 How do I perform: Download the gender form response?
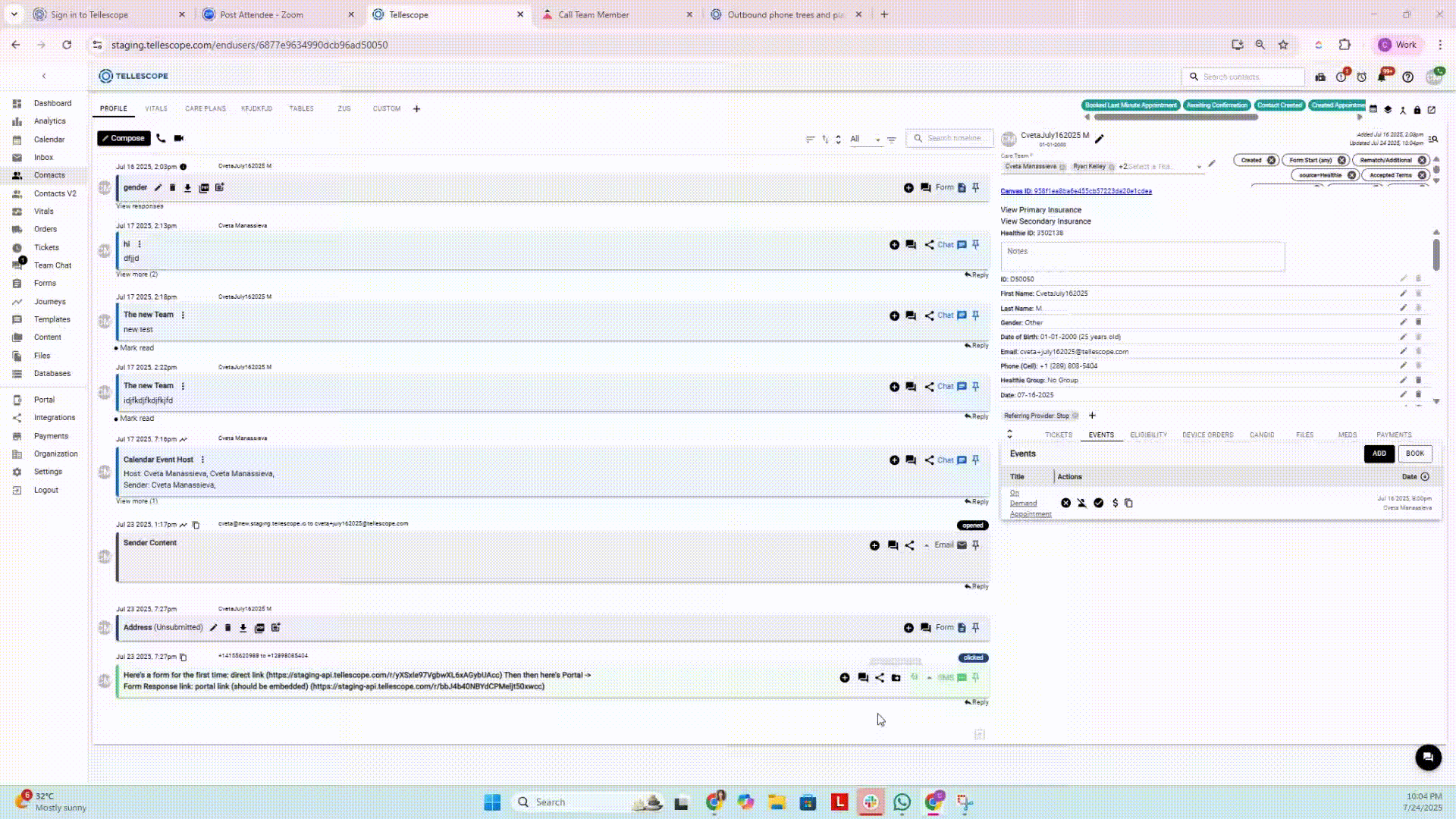[187, 188]
